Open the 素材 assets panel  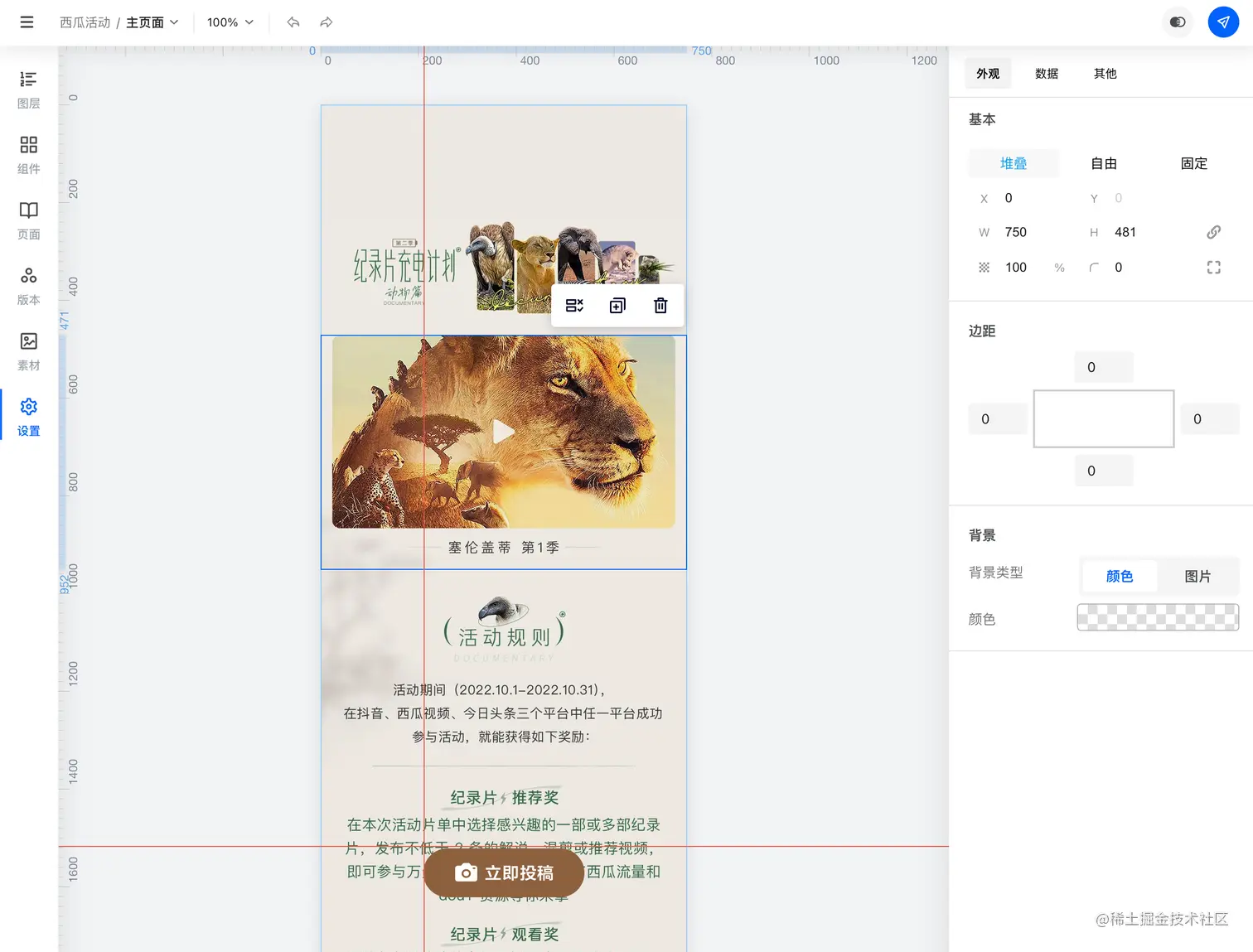(29, 352)
